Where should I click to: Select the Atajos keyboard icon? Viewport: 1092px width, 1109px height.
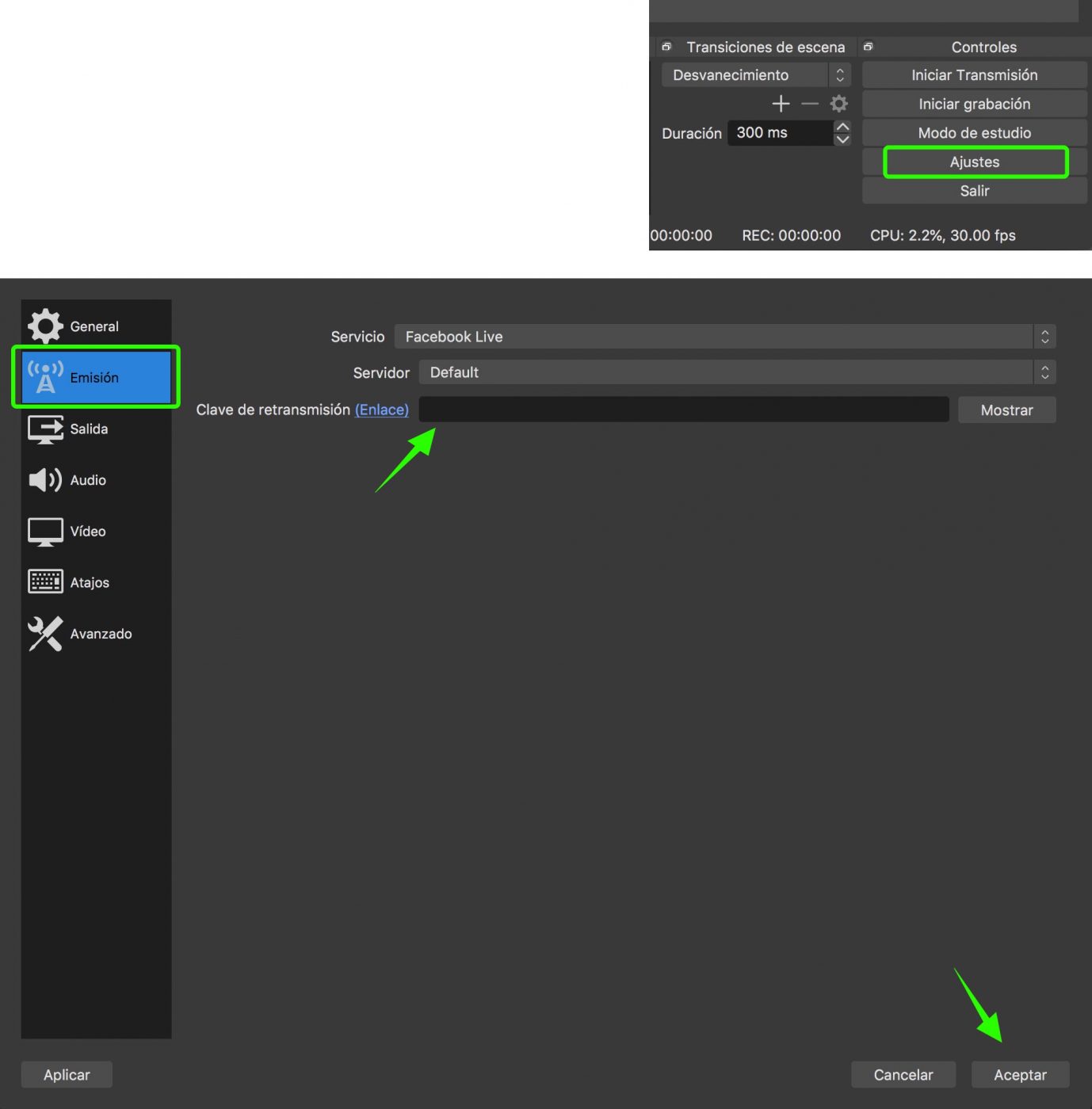point(45,582)
